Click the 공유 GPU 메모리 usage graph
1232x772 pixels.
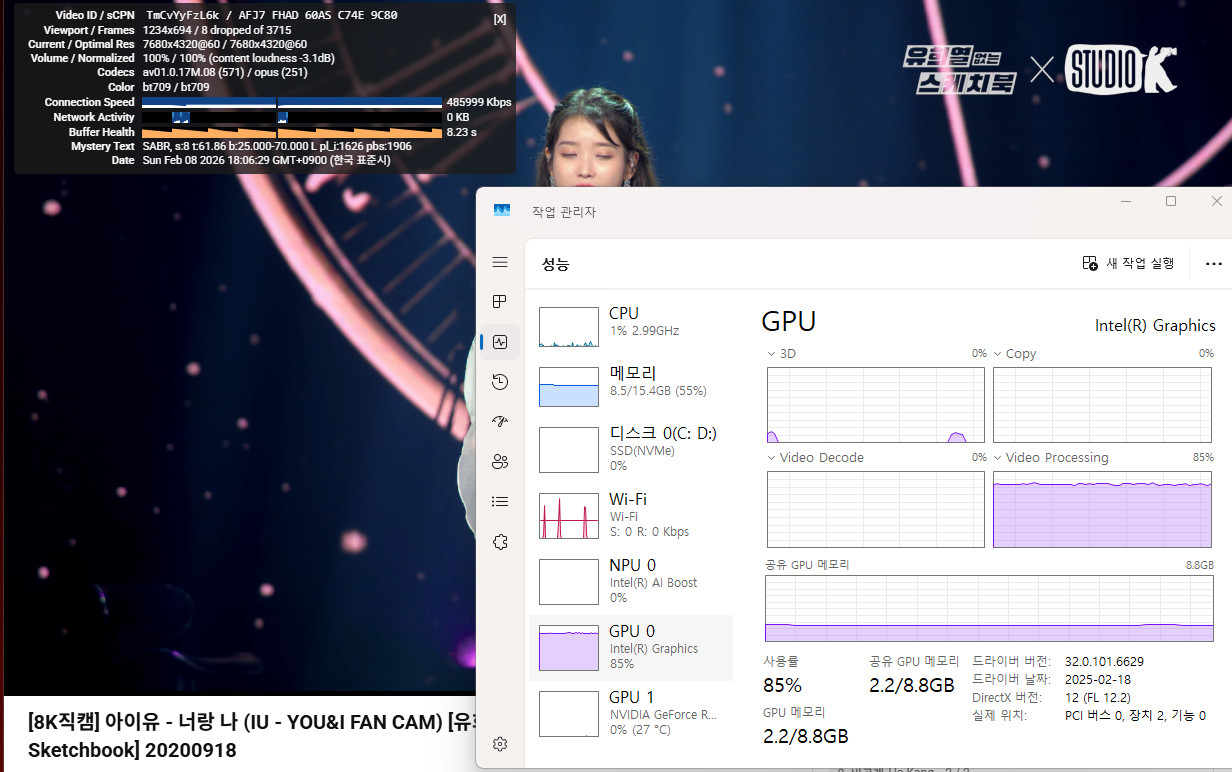coord(990,608)
